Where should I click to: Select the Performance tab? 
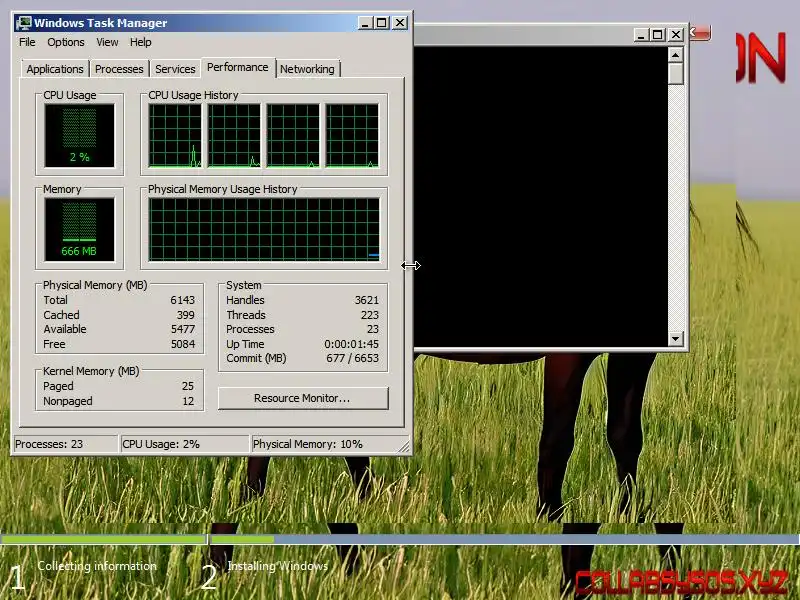(238, 67)
